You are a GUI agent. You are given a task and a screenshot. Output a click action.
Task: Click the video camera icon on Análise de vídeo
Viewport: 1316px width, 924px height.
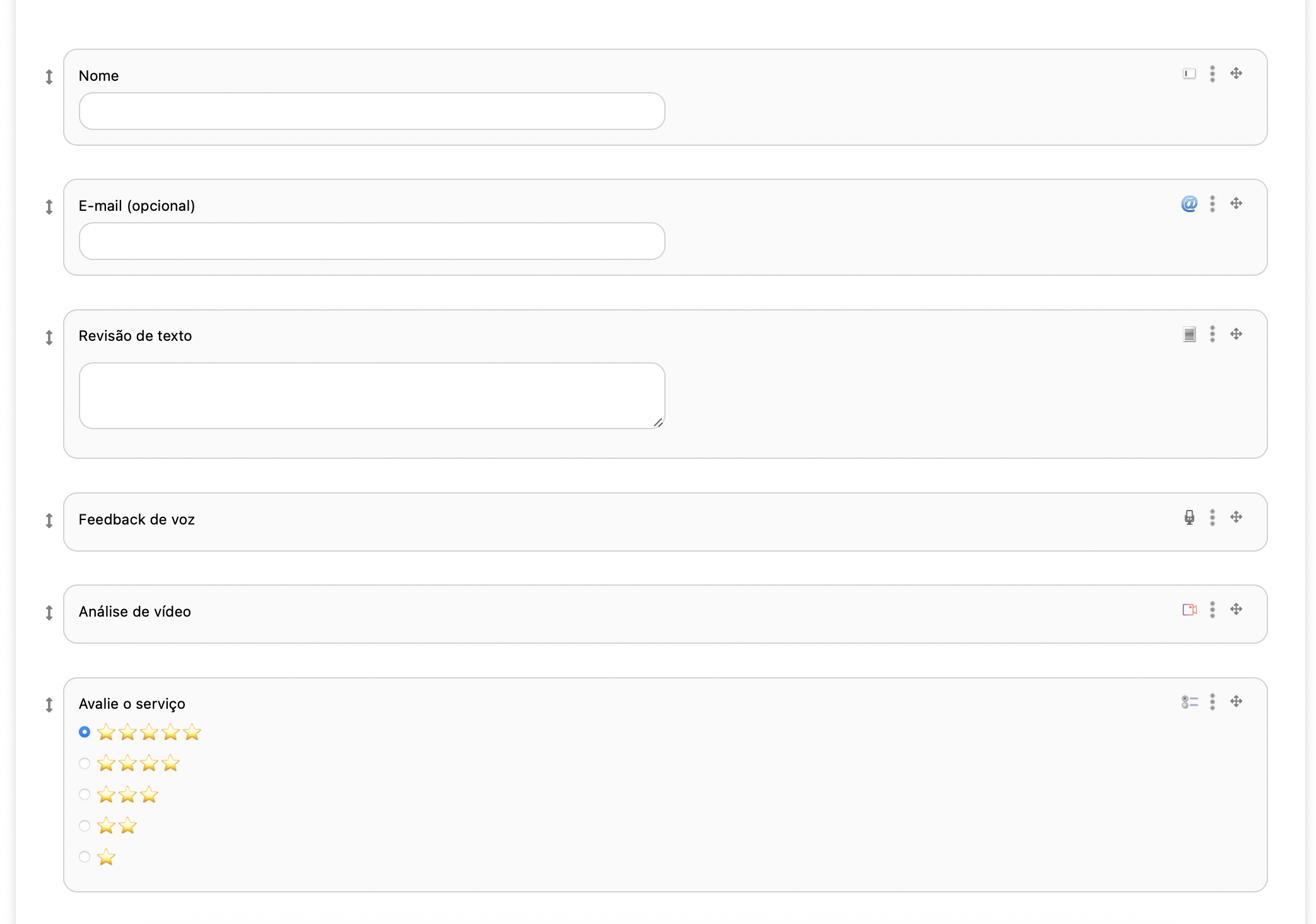pyautogui.click(x=1189, y=610)
